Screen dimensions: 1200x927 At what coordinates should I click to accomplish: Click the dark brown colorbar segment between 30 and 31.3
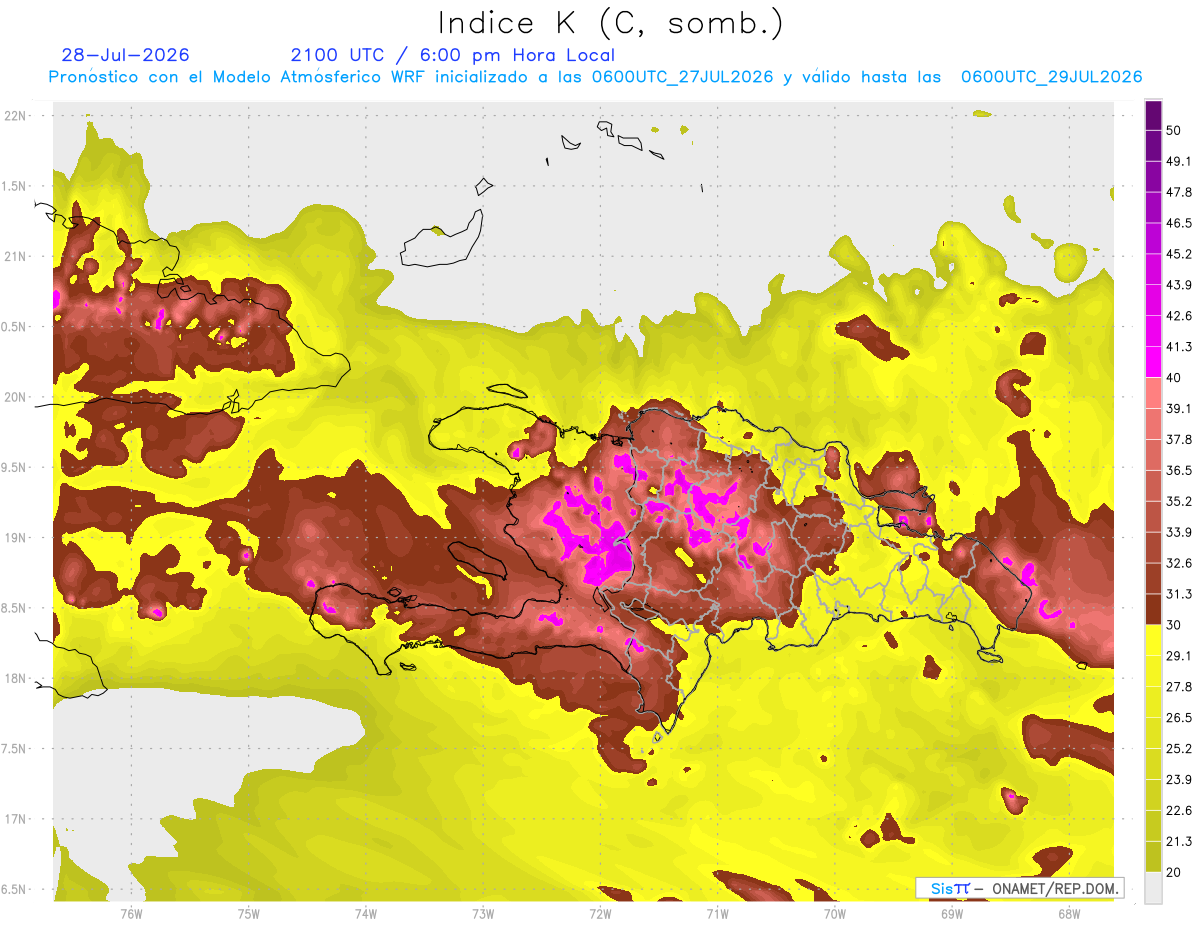1153,609
